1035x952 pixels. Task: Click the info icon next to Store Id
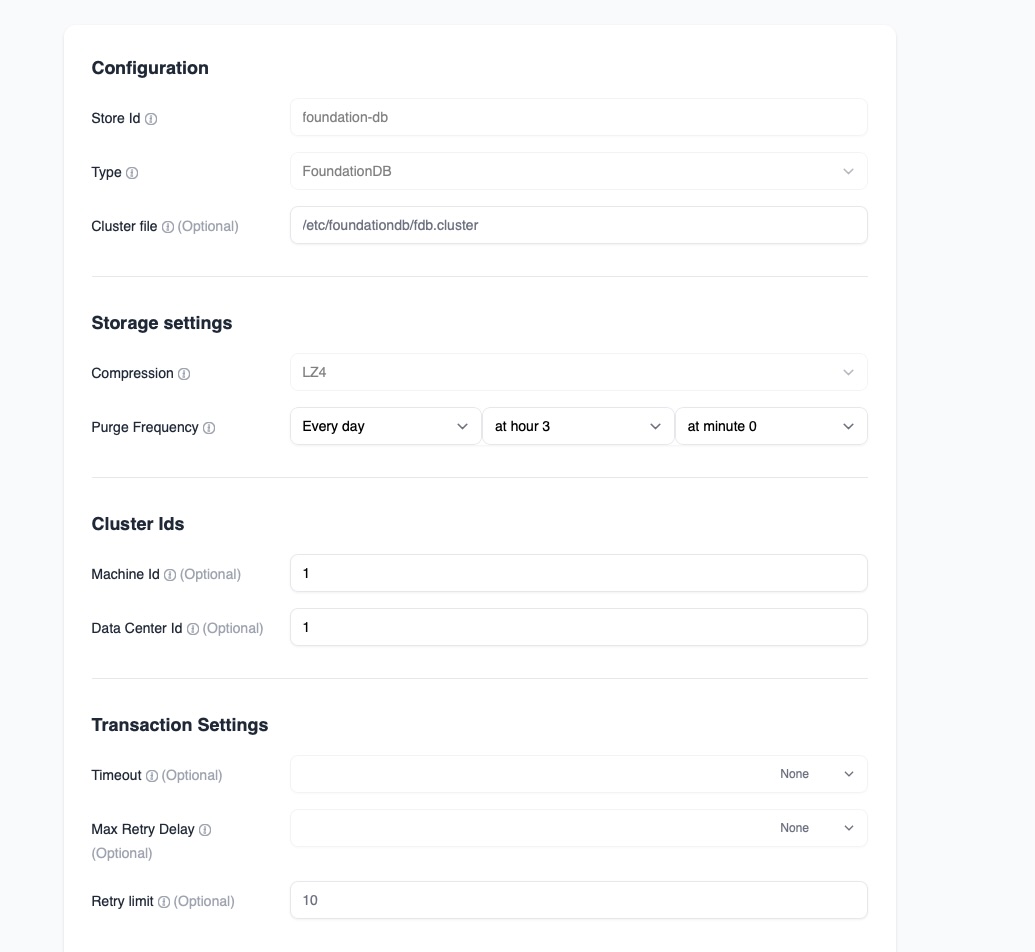click(151, 119)
